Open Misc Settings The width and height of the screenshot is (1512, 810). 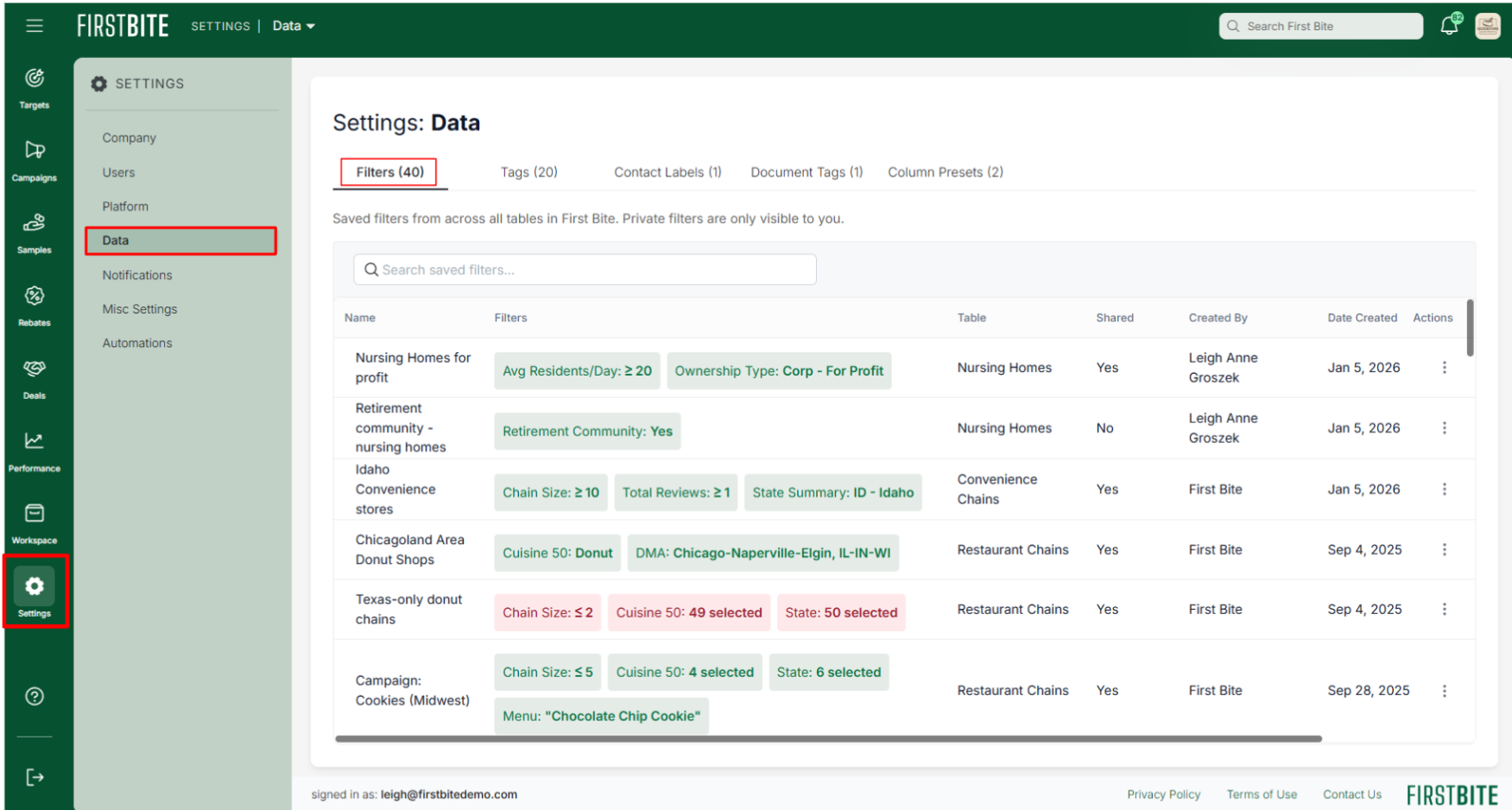pyautogui.click(x=140, y=309)
